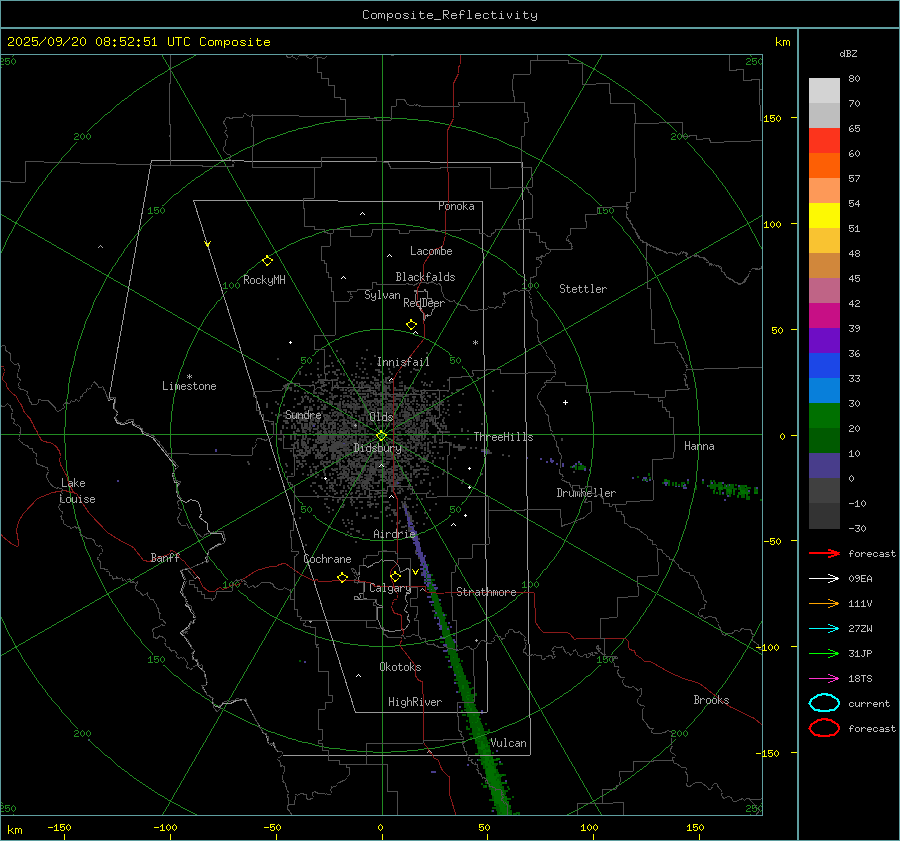900x841 pixels.
Task: Select the Strathmore label on the map
Action: [x=486, y=592]
